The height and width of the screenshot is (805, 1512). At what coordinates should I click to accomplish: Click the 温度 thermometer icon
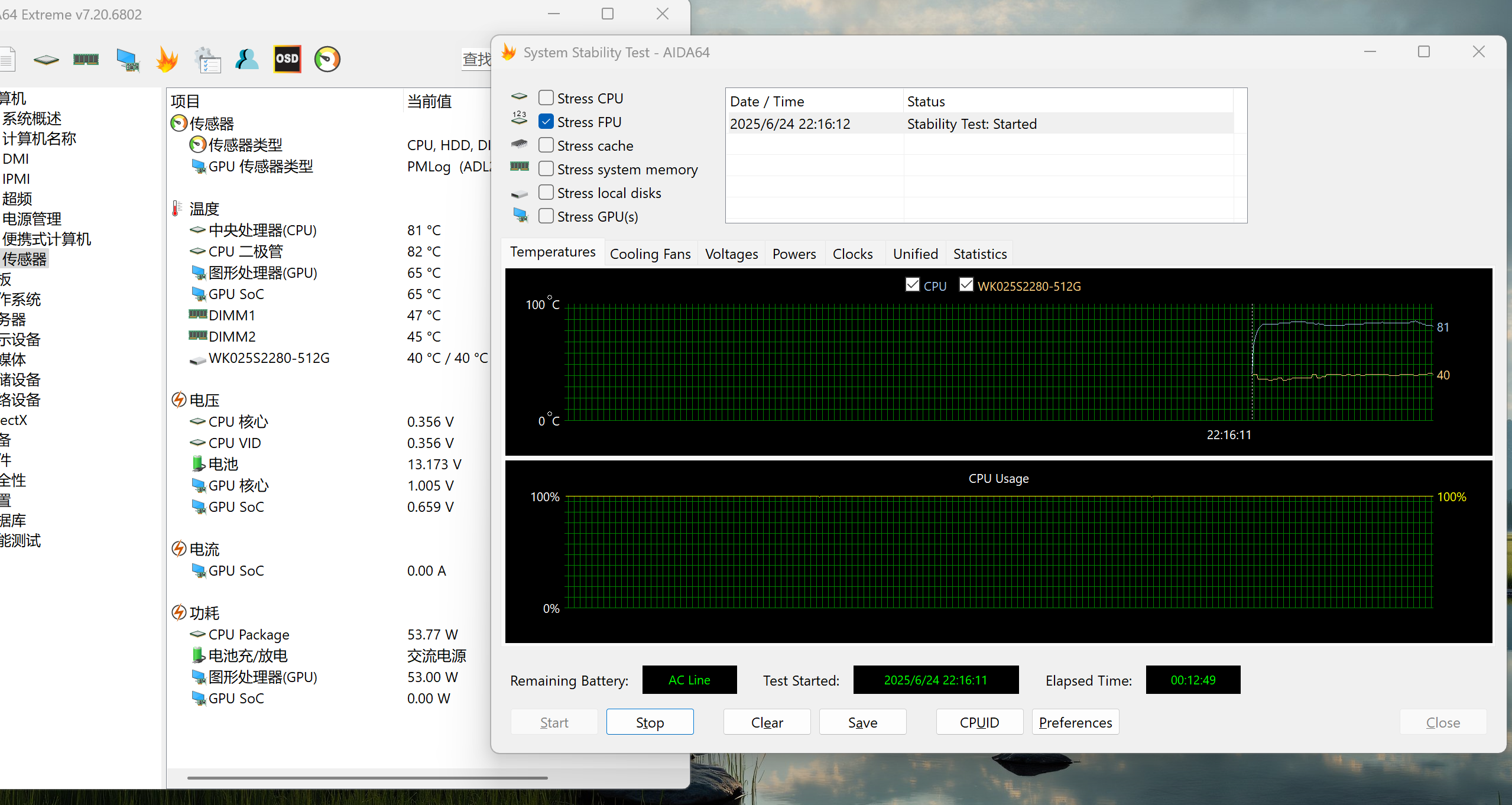(x=177, y=209)
